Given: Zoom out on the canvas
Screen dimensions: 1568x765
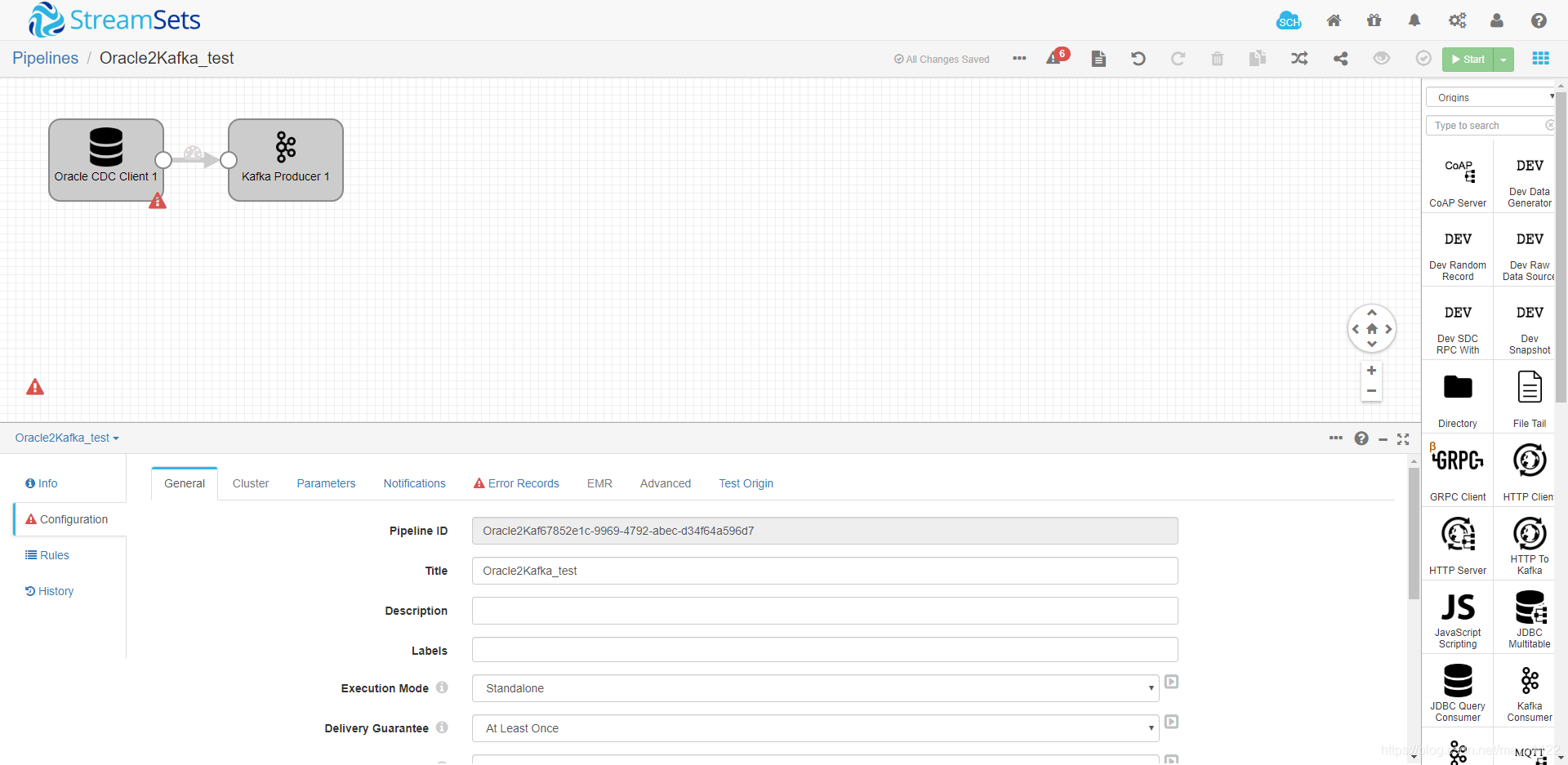Looking at the screenshot, I should (1372, 391).
